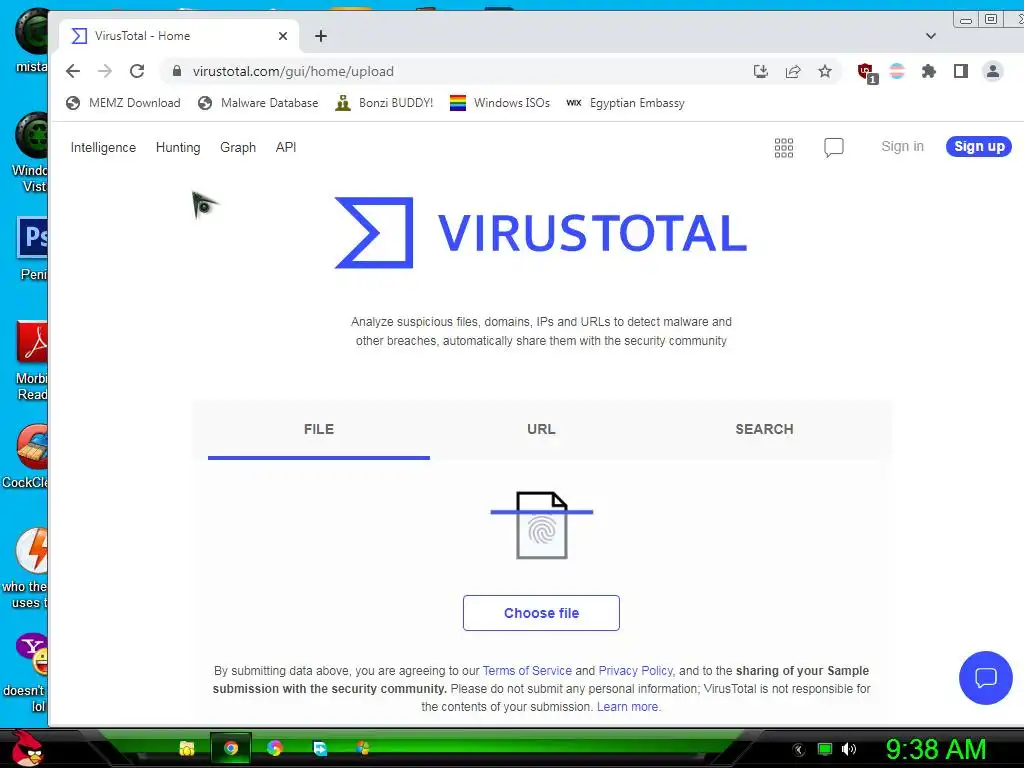Close the VirusTotal - Home tab

point(283,36)
